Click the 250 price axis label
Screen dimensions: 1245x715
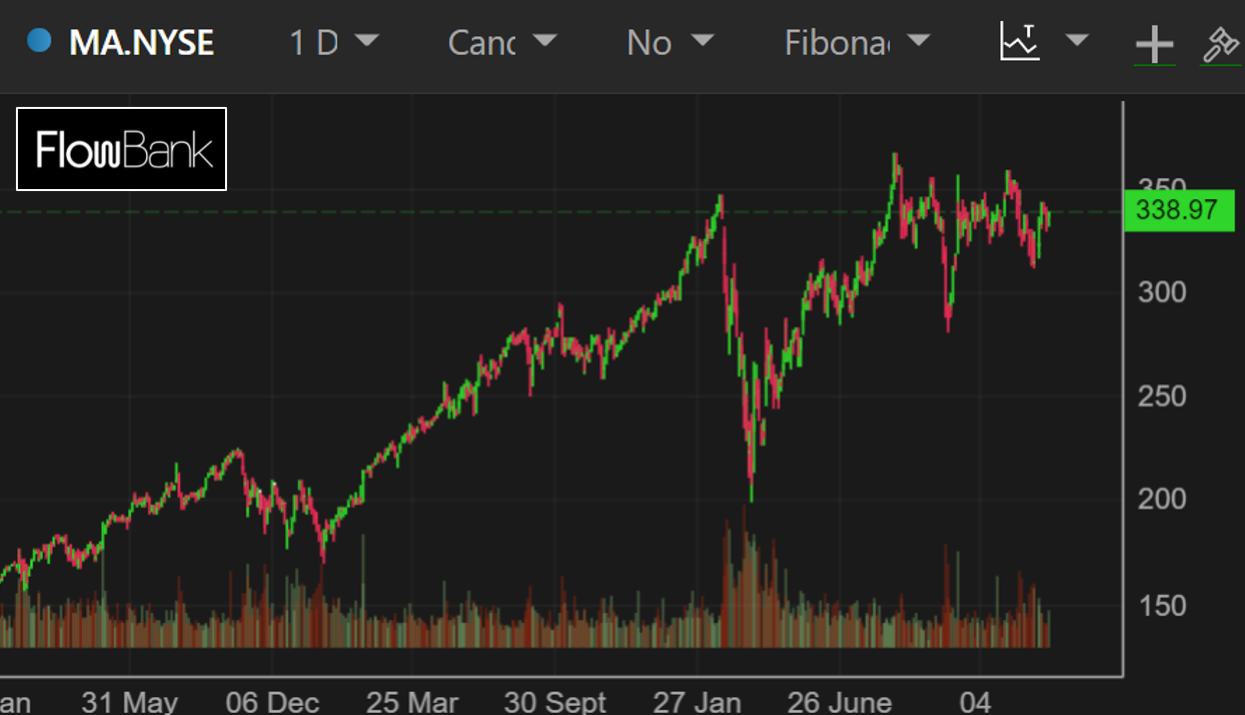point(1162,396)
